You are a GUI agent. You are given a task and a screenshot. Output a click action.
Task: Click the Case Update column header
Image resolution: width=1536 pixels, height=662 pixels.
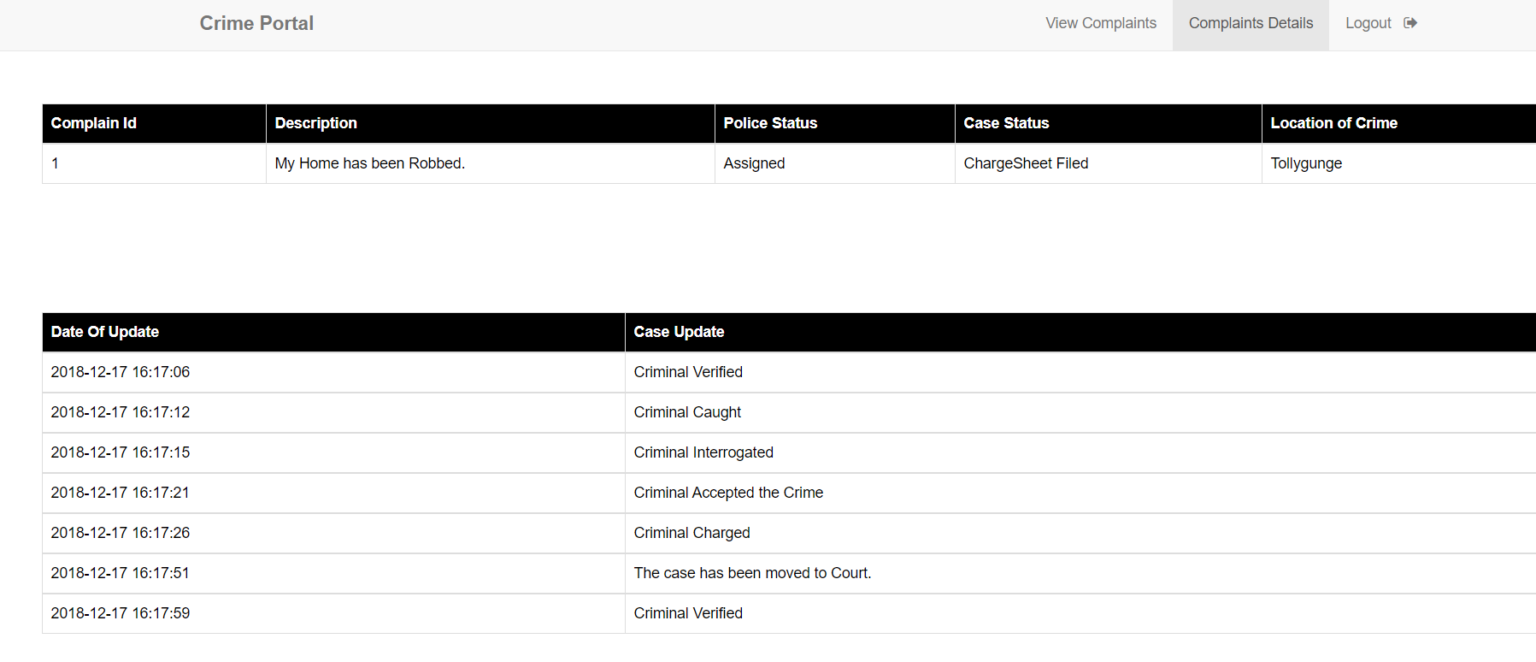click(679, 332)
